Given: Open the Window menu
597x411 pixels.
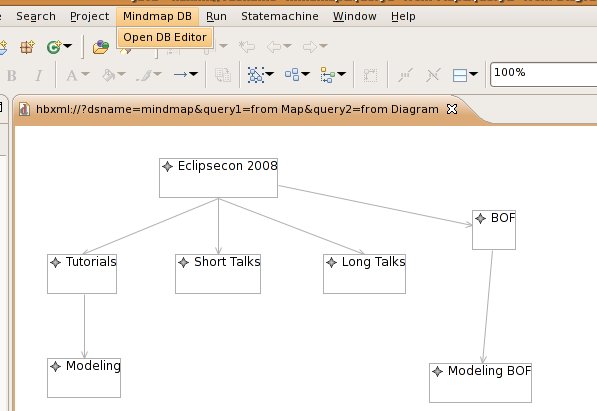Looking at the screenshot, I should coord(354,16).
